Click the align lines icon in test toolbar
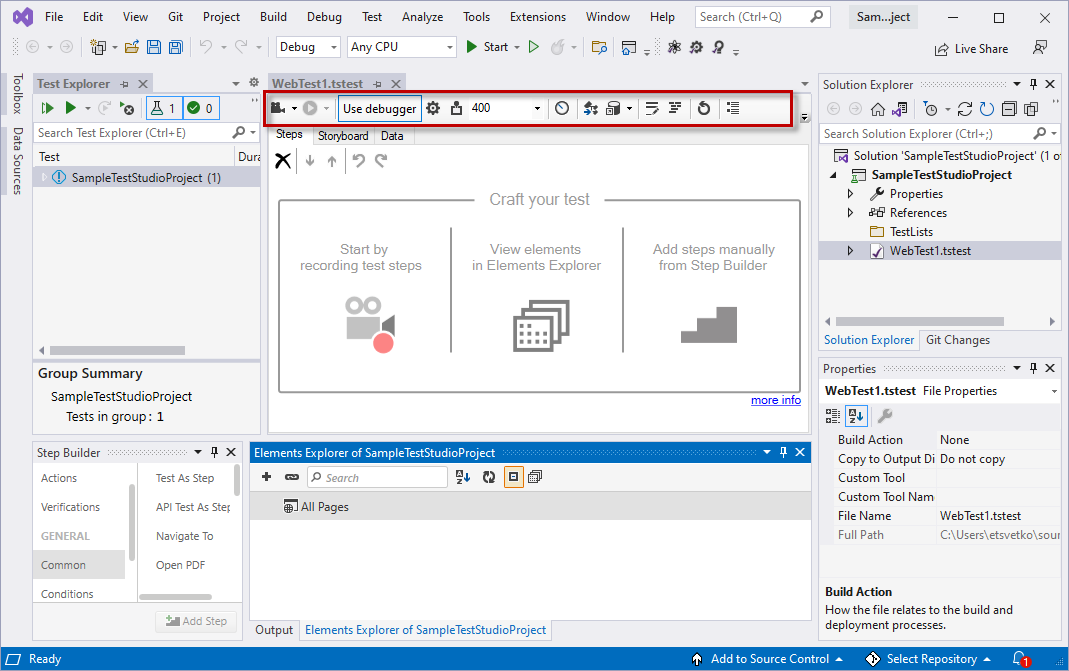Image resolution: width=1069 pixels, height=671 pixels. tap(675, 108)
